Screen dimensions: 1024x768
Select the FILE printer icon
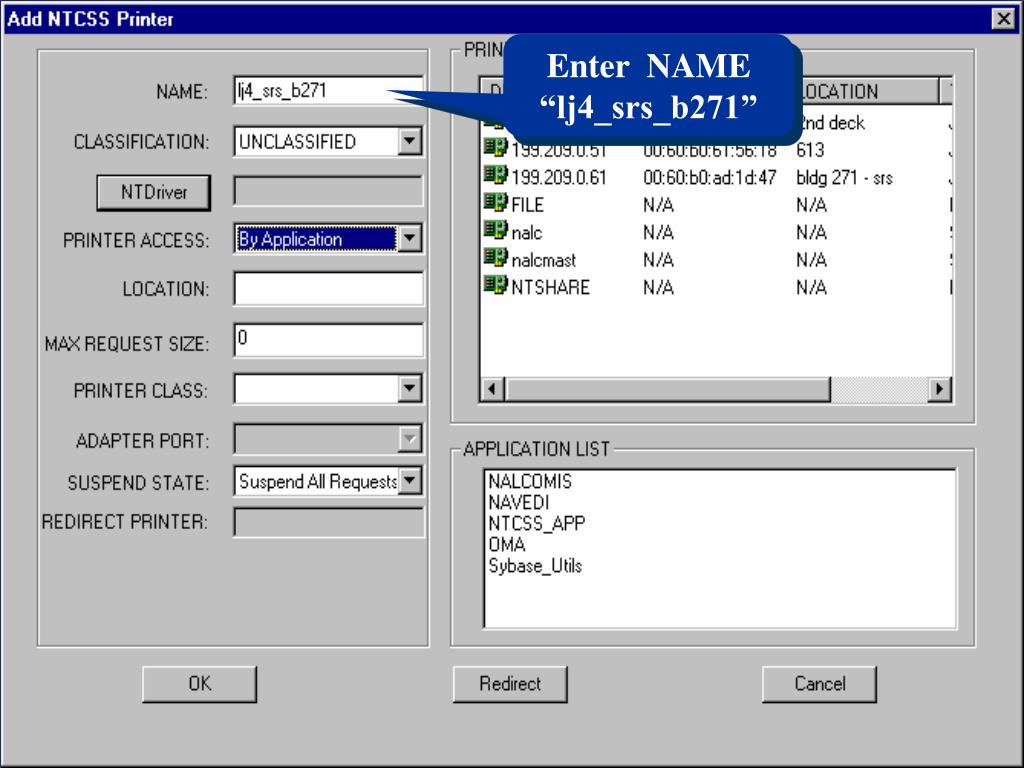click(494, 205)
